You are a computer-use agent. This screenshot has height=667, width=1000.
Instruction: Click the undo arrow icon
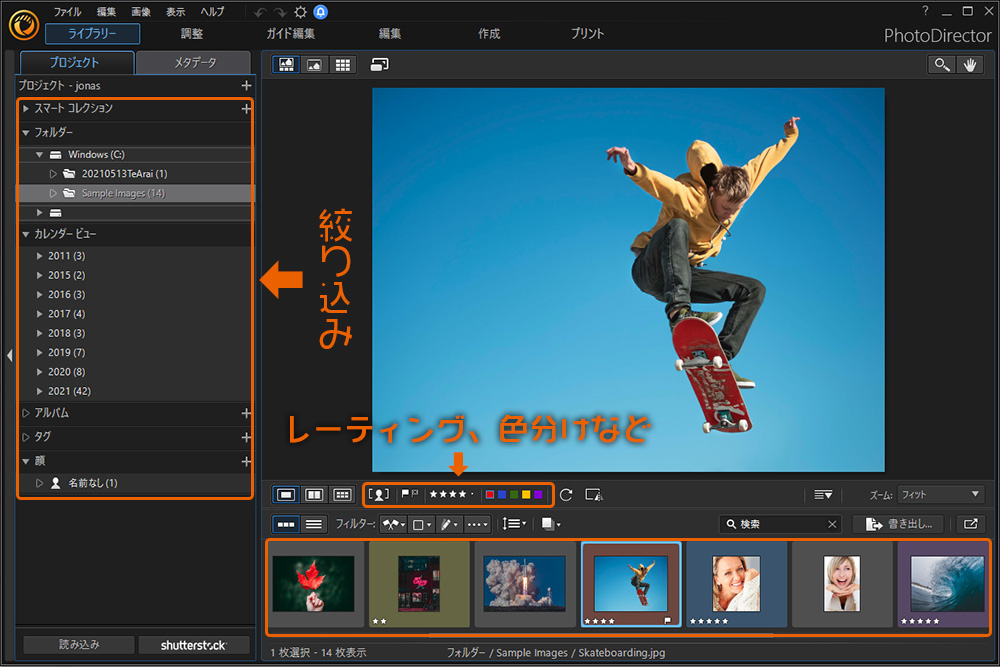pos(260,12)
